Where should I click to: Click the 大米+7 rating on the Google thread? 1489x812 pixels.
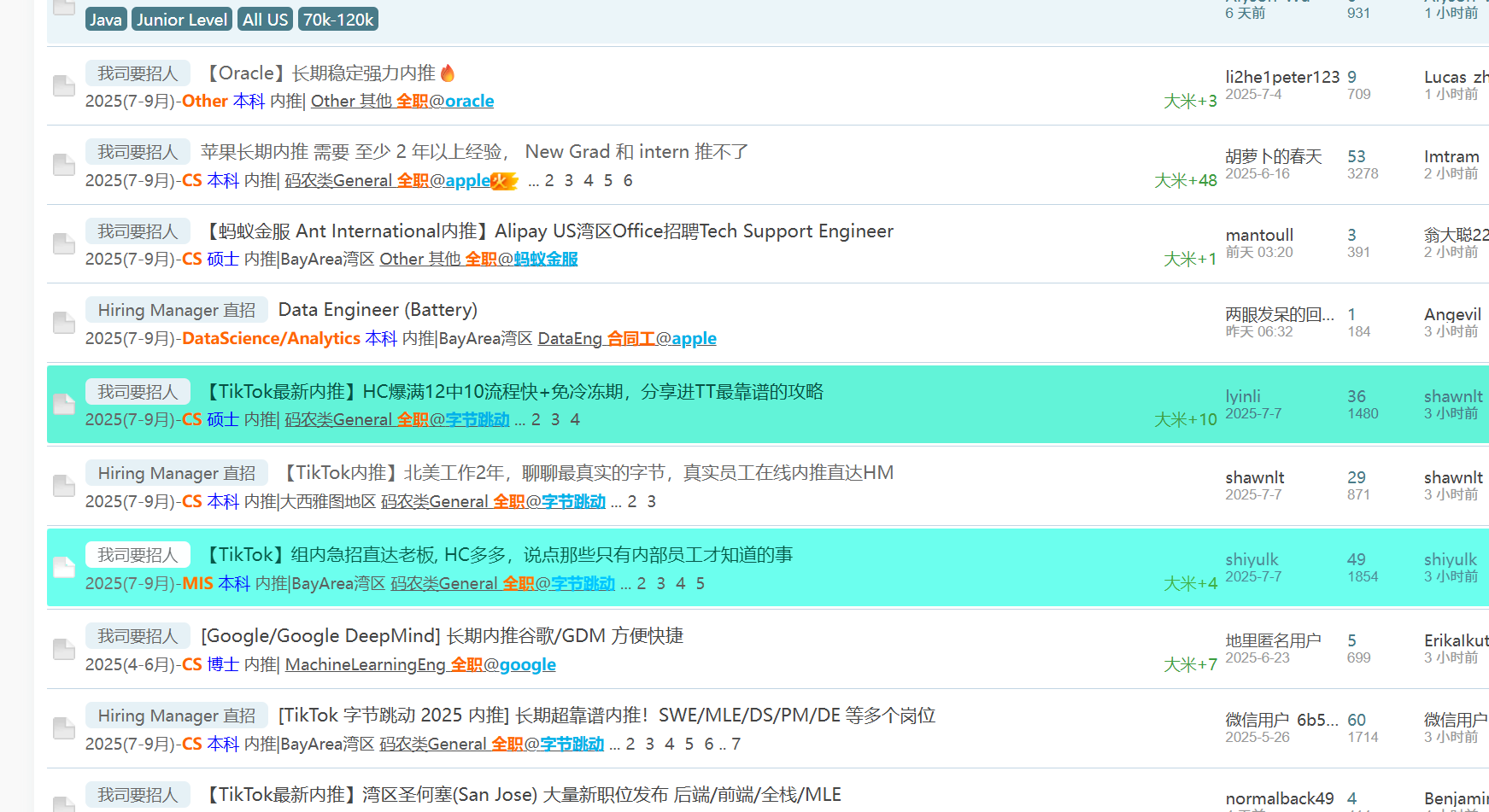(x=1190, y=665)
